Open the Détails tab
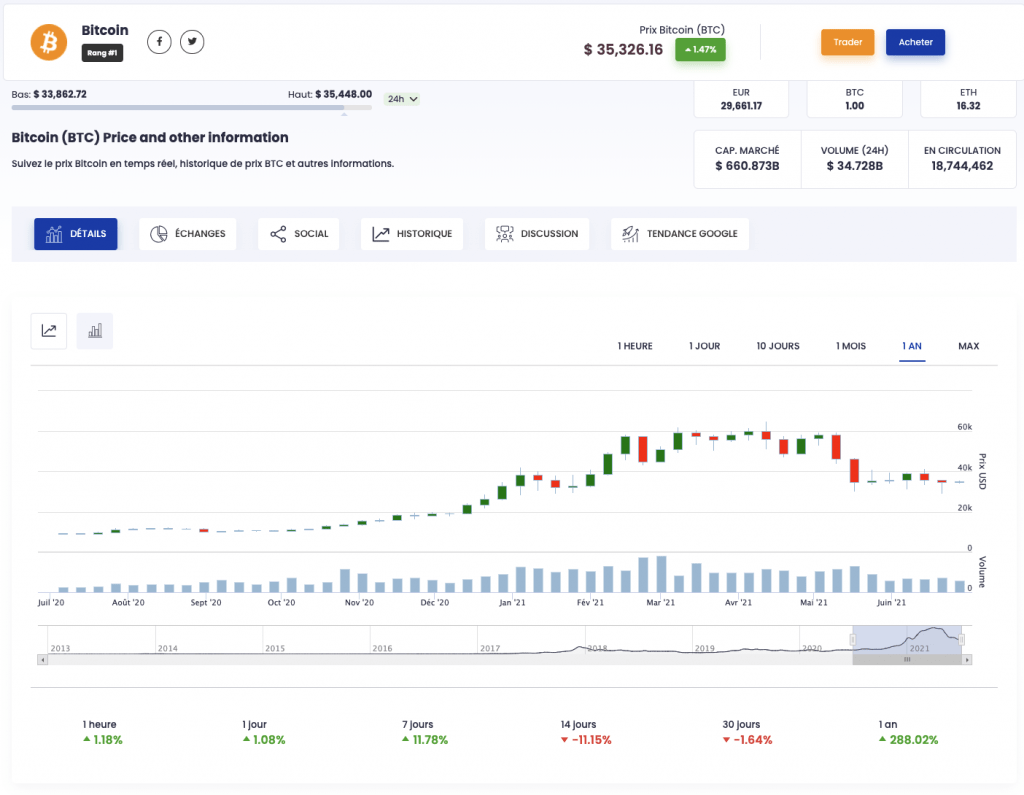 pos(76,234)
